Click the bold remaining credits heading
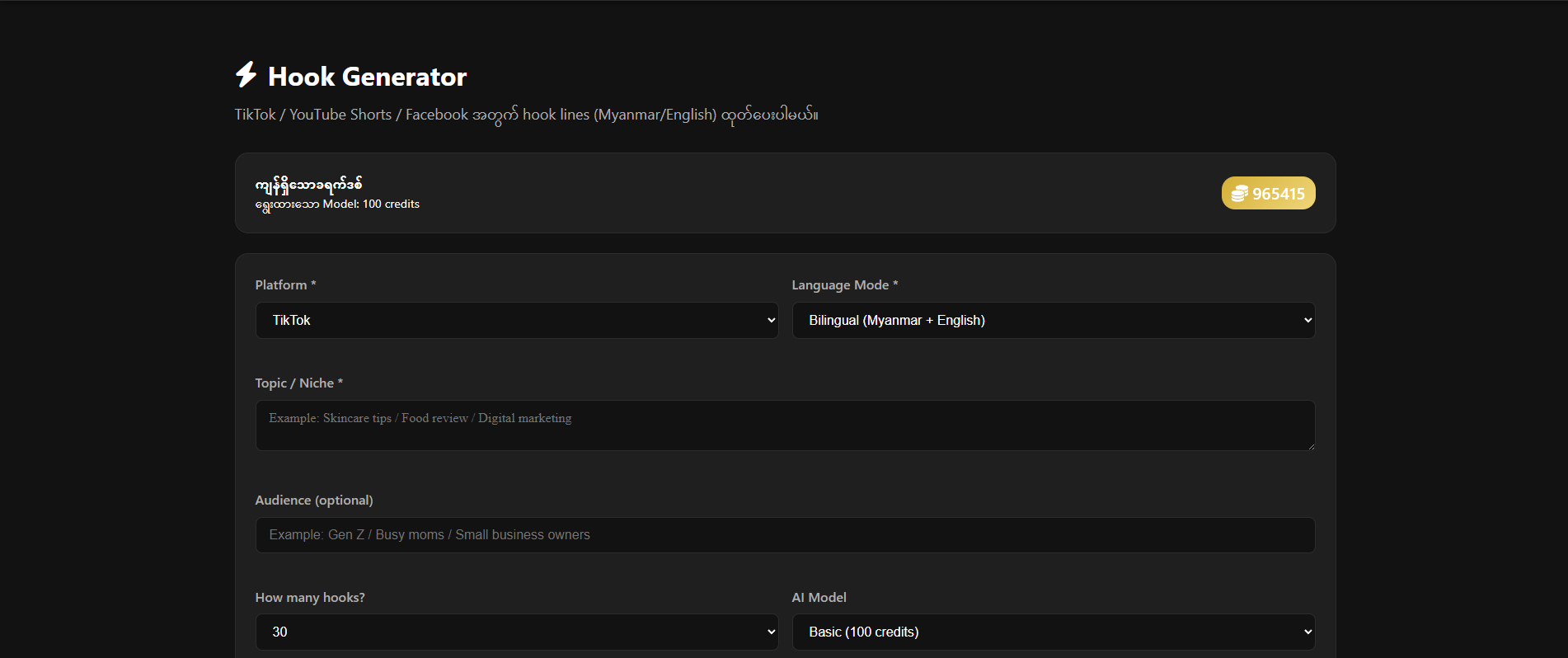The width and height of the screenshot is (1568, 658). (x=308, y=184)
